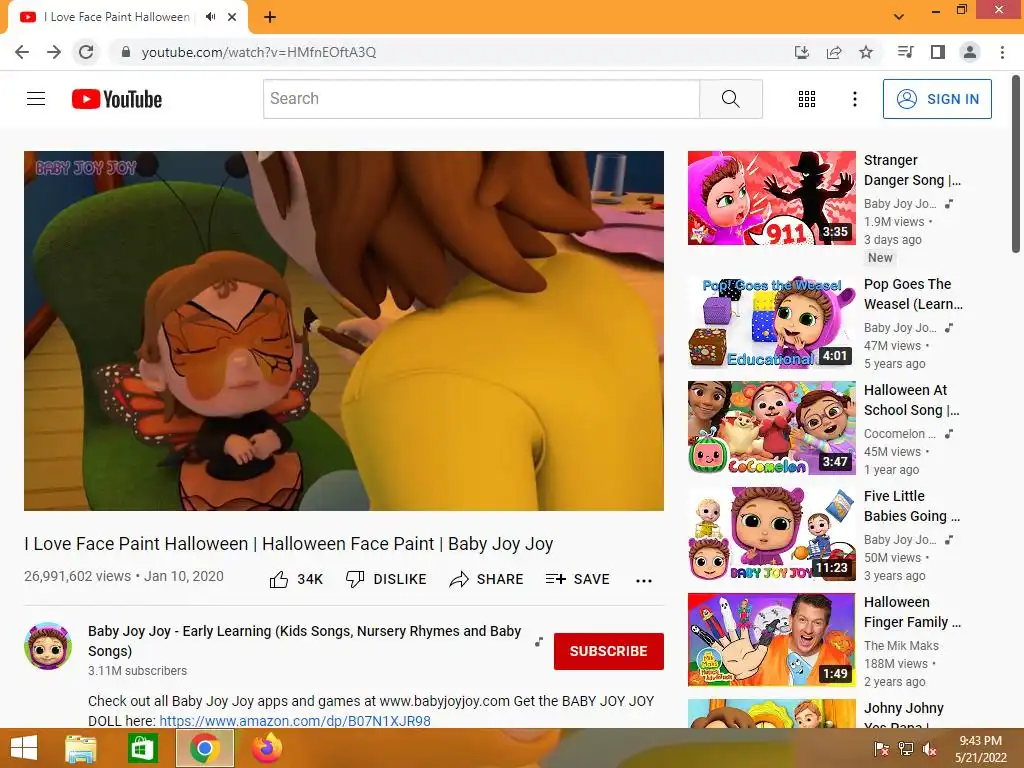Open YouTube settings three-dot menu
The image size is (1024, 768).
pyautogui.click(x=854, y=99)
